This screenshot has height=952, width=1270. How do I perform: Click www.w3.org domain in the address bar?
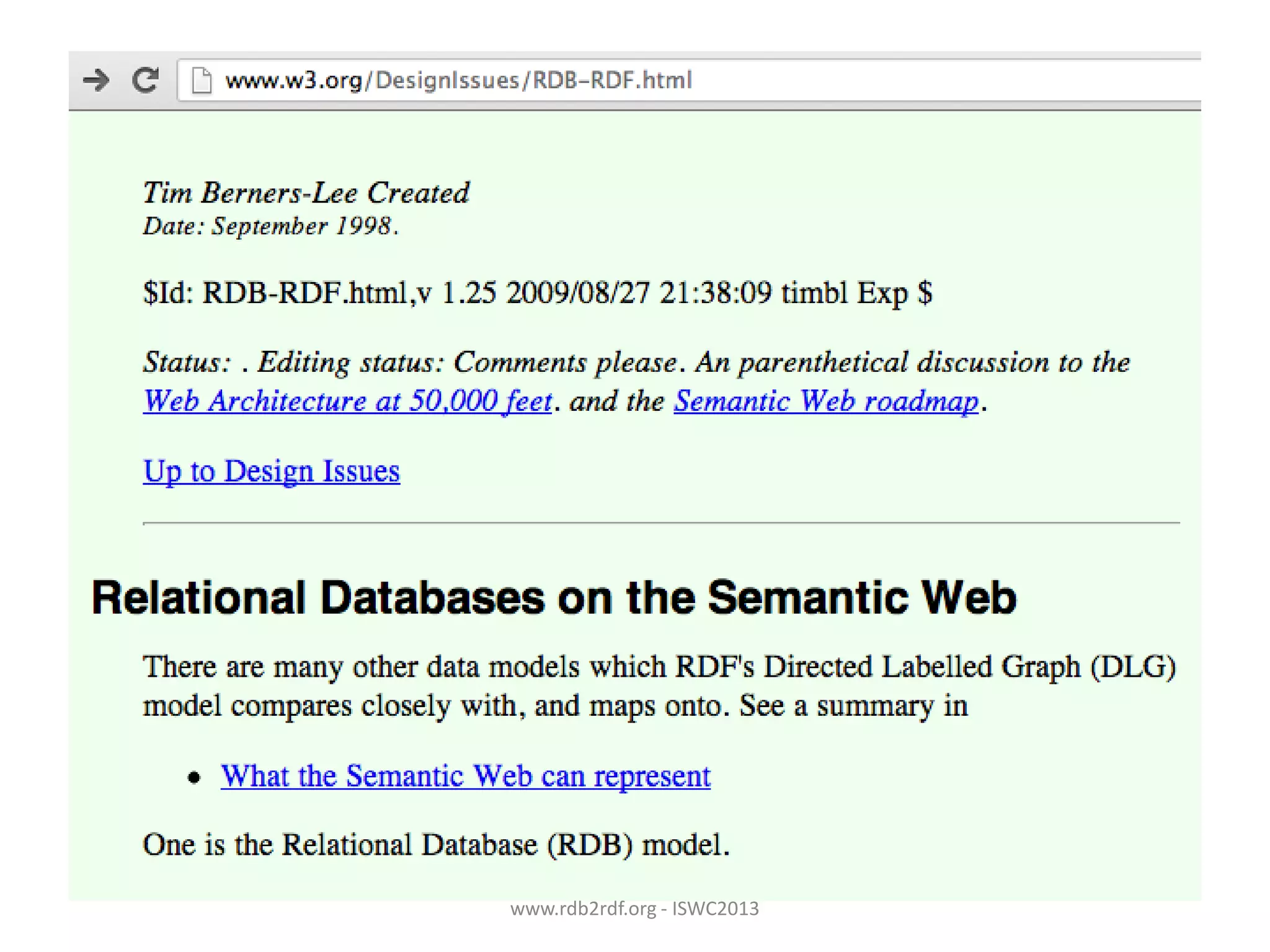[294, 81]
